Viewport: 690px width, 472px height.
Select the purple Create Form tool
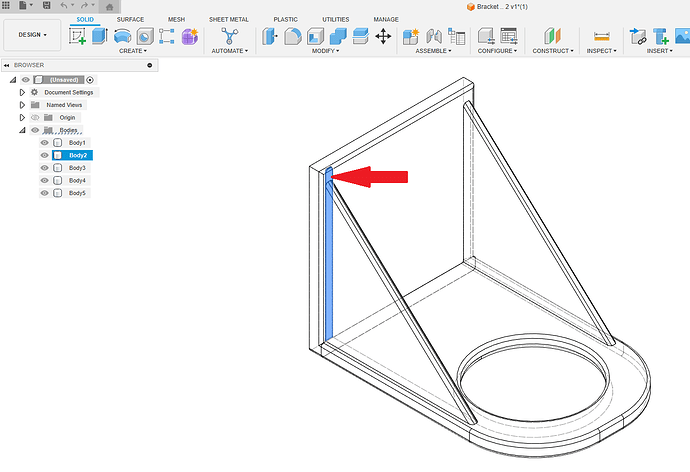190,36
